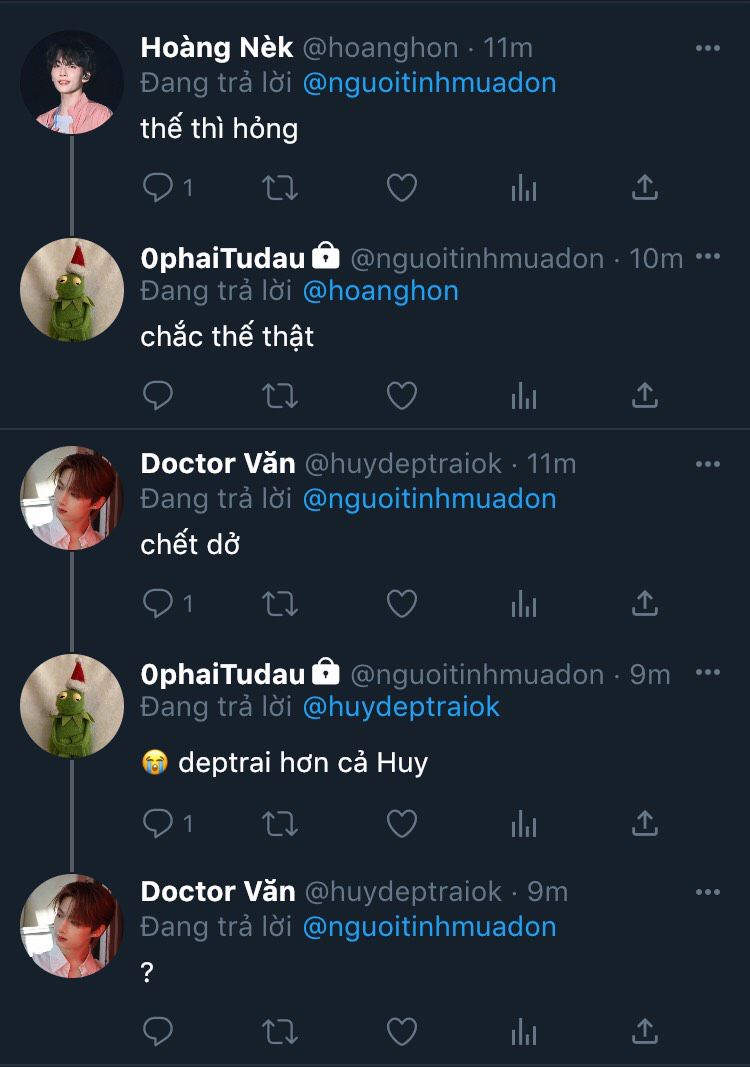View analytics for the "chắc thế thật" tweet
This screenshot has height=1067, width=750.
tap(524, 396)
